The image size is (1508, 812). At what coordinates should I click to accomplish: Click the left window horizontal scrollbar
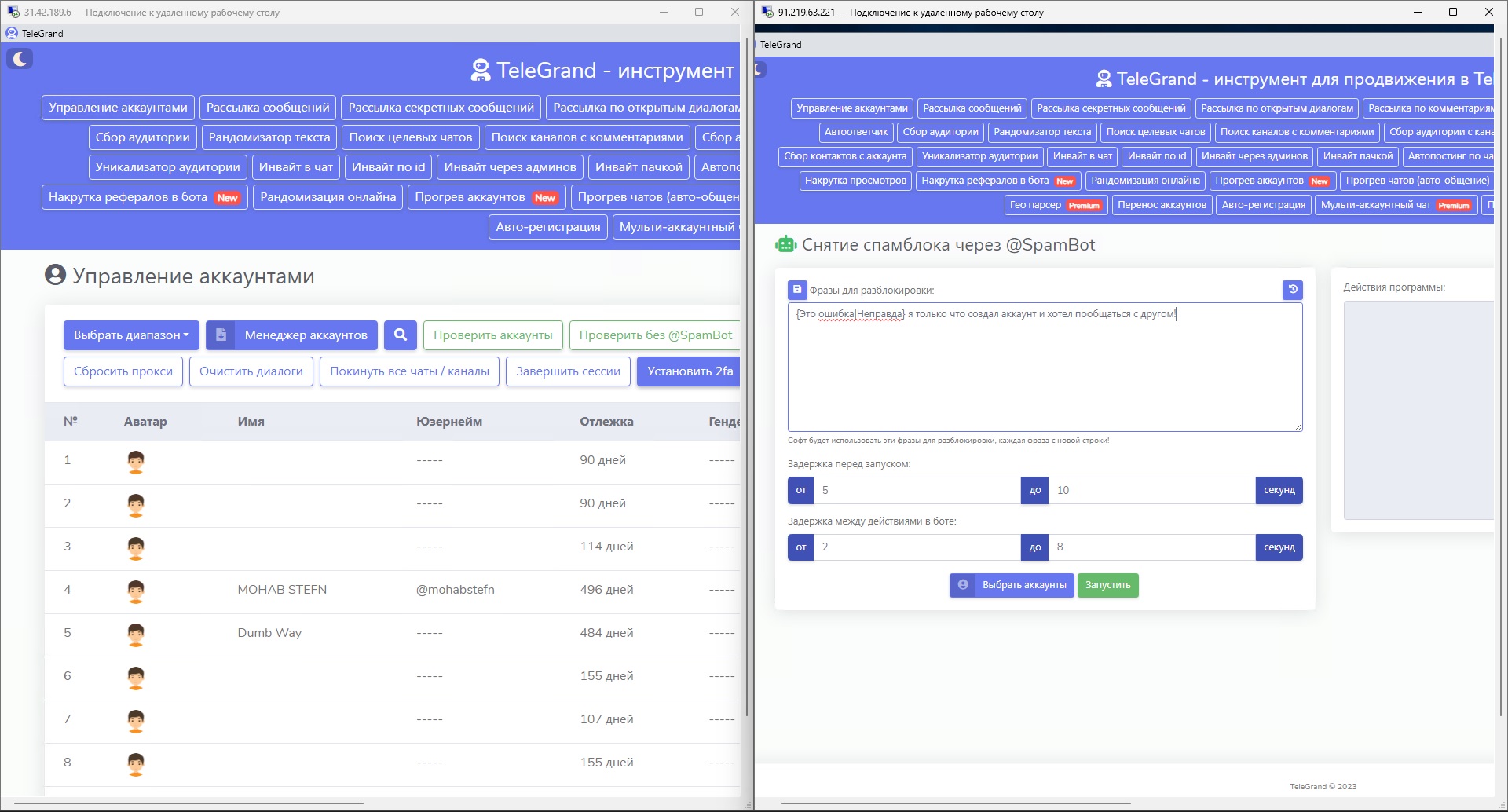click(188, 803)
